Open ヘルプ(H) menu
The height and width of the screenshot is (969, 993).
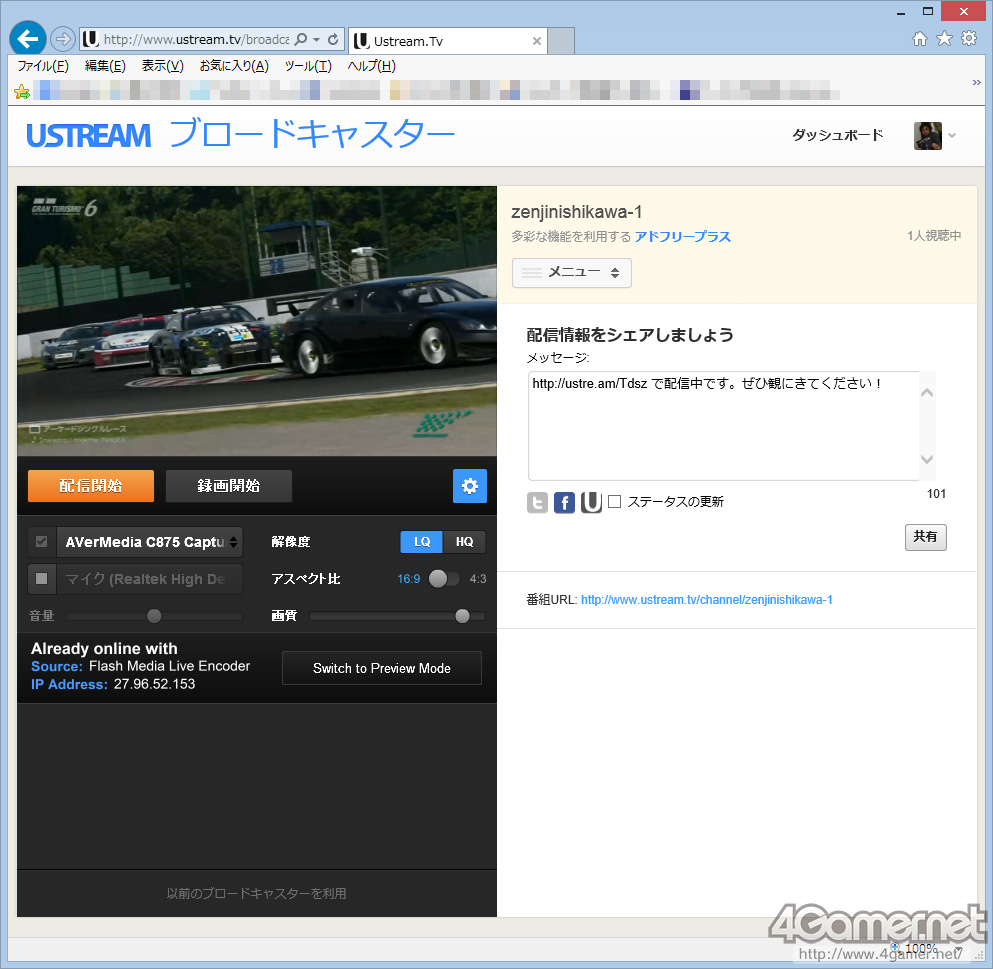(x=371, y=66)
